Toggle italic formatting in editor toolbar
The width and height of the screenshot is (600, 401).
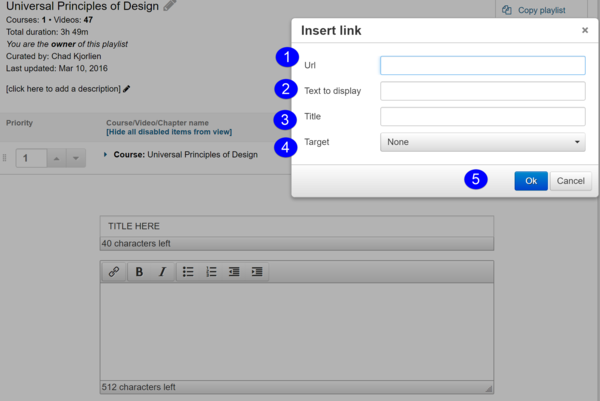click(162, 272)
